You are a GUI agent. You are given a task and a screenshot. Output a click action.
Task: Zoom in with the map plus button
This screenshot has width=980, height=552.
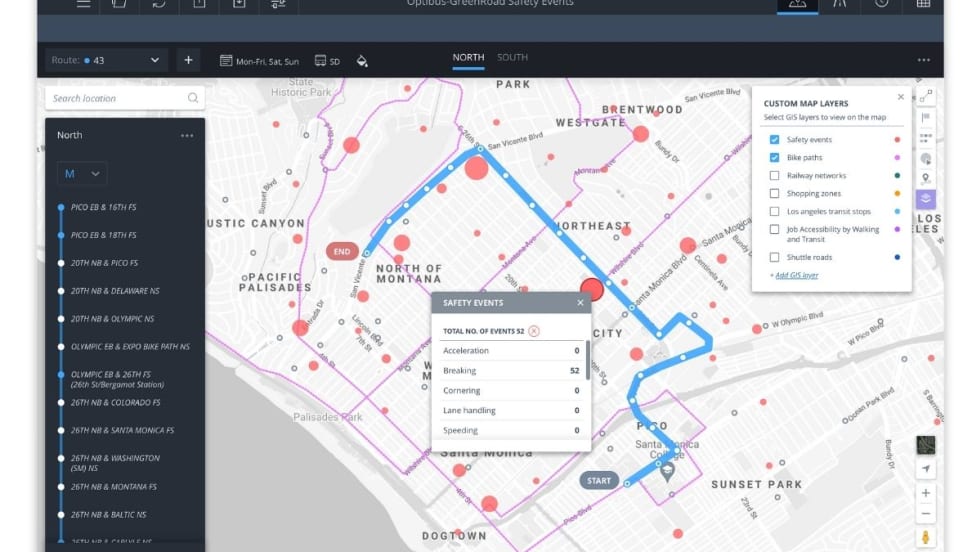pyautogui.click(x=926, y=493)
